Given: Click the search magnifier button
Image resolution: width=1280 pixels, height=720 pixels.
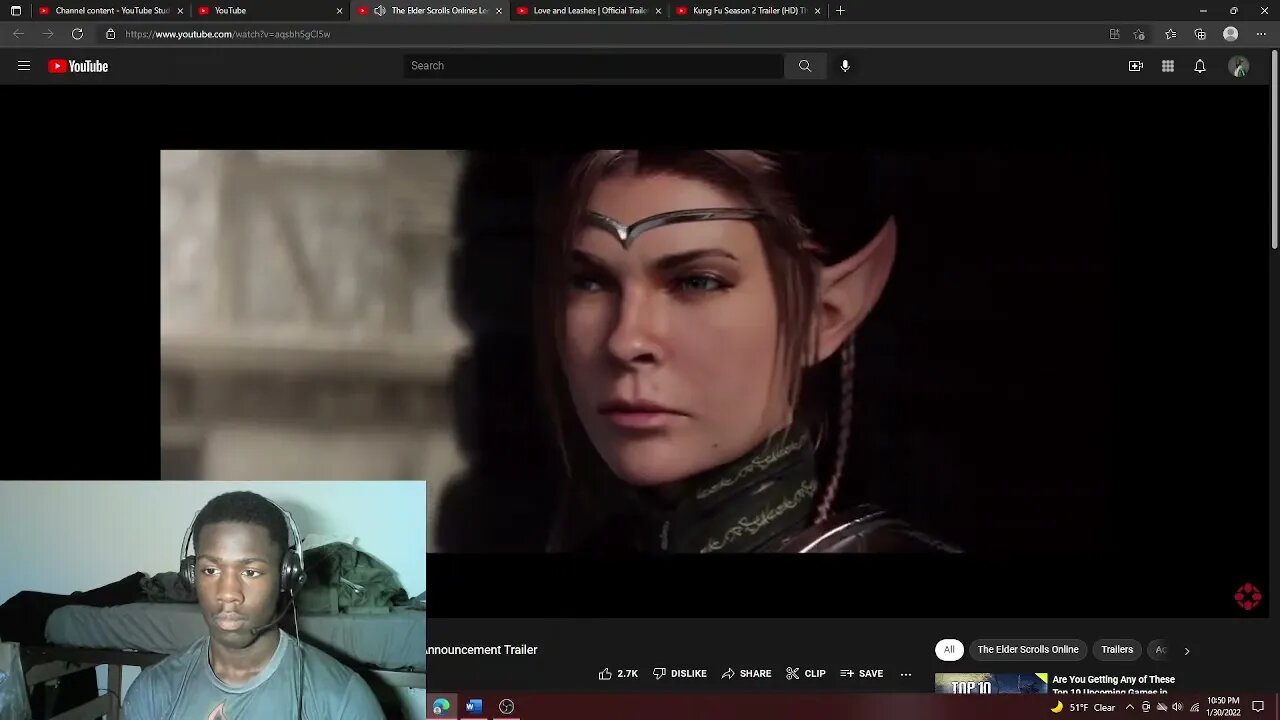Looking at the screenshot, I should click(805, 66).
